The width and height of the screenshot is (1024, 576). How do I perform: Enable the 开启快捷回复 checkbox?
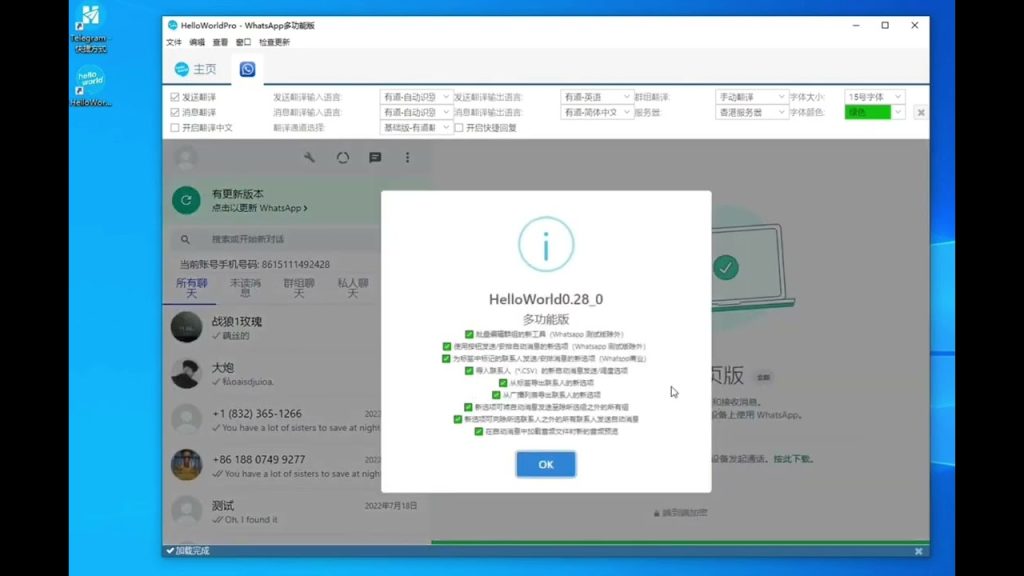(x=459, y=127)
